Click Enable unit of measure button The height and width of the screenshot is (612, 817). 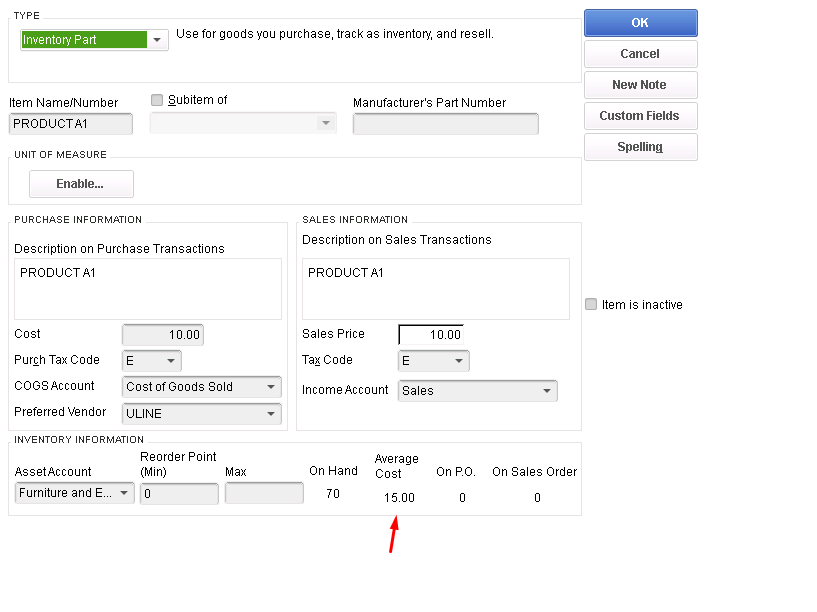[81, 184]
